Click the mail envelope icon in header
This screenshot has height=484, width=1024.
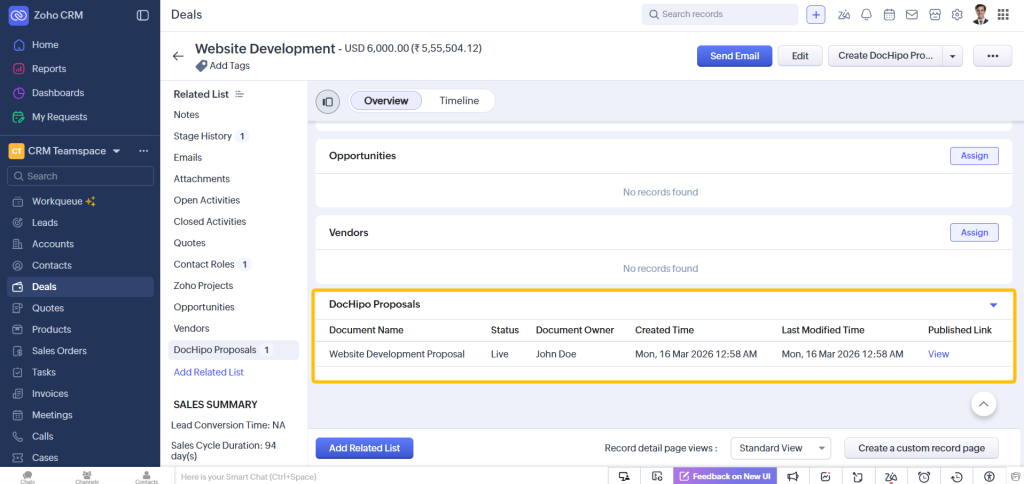(912, 15)
